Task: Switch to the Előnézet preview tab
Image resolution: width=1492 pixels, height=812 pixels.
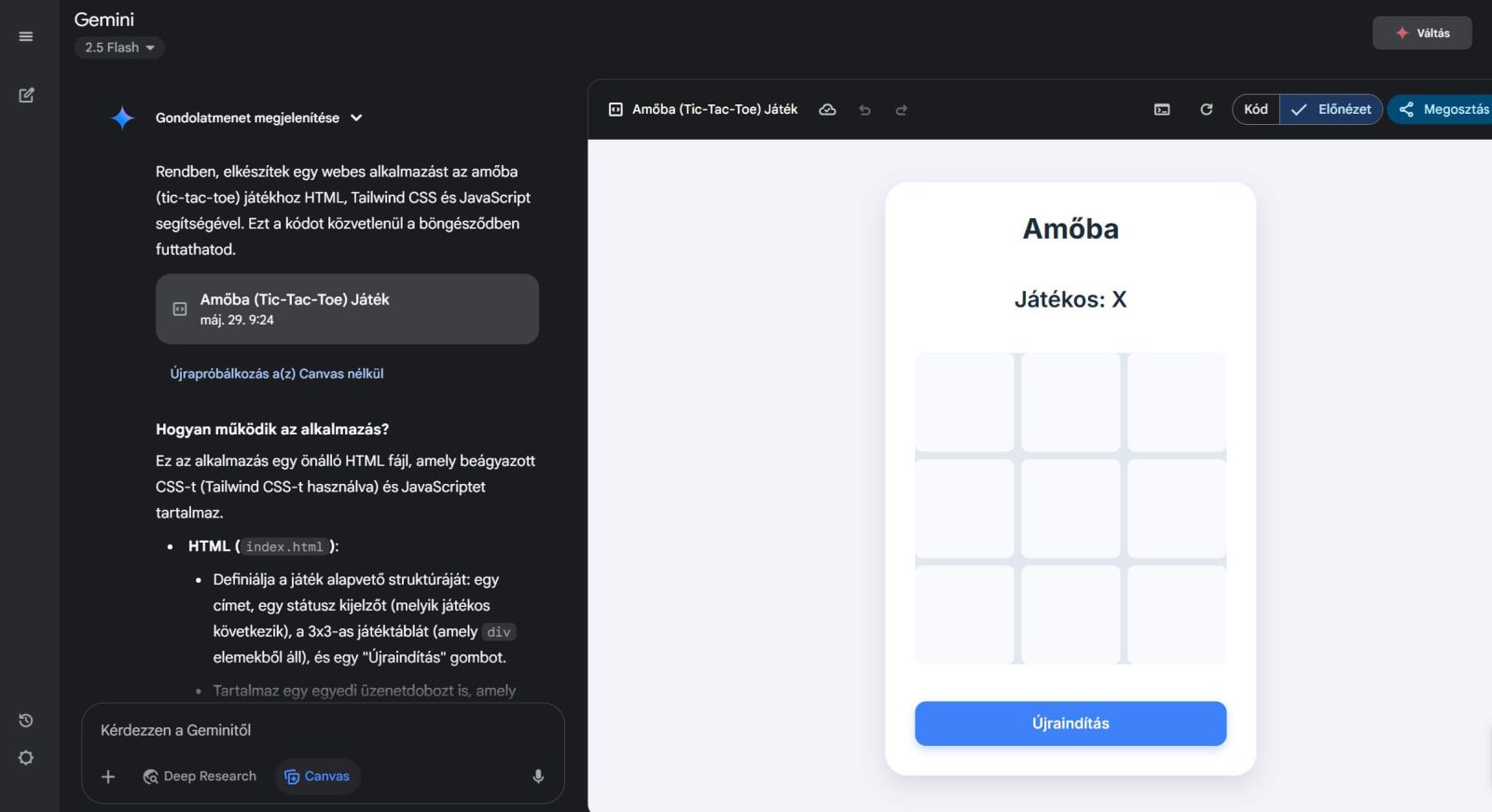Action: pos(1332,110)
